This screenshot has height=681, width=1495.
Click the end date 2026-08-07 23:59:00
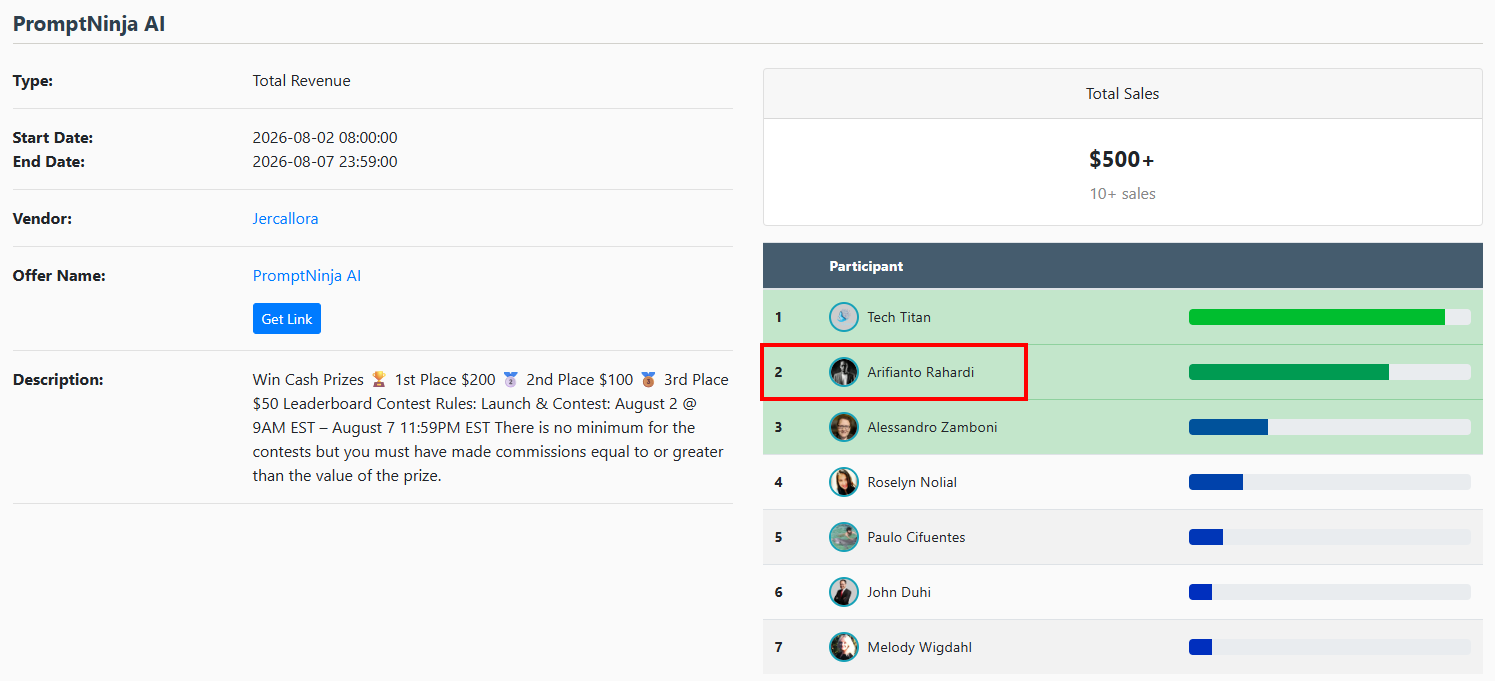325,162
